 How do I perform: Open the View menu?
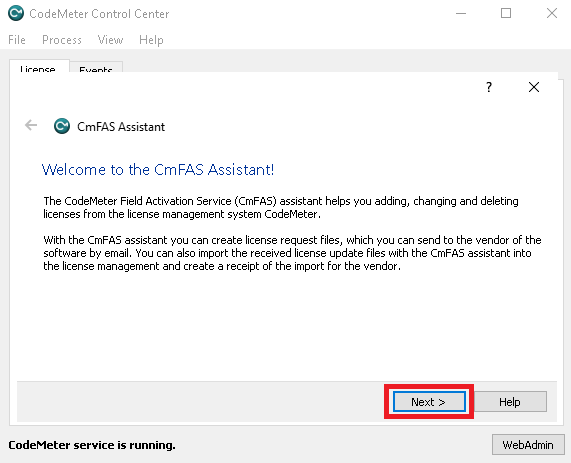coord(110,40)
